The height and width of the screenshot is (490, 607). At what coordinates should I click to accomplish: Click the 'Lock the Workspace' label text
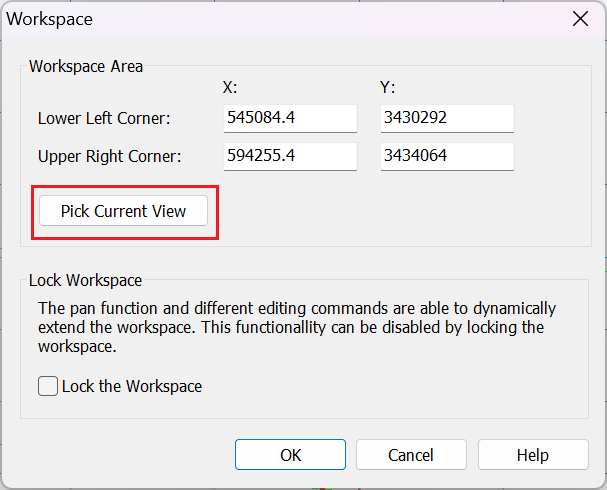[x=132, y=386]
